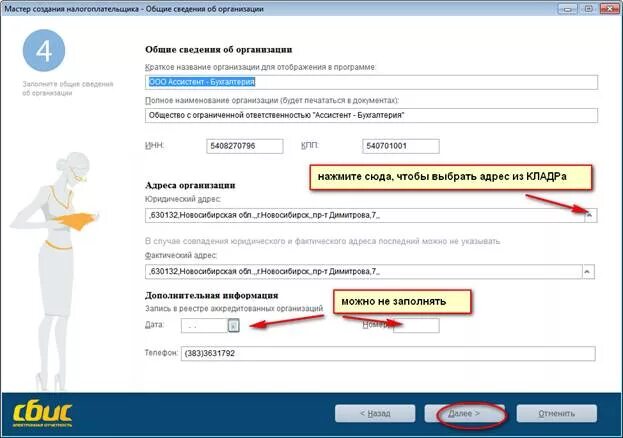Screen dimensions: 623x438
Task: Open KLADR selector for Юридический адрес
Action: (x=590, y=215)
